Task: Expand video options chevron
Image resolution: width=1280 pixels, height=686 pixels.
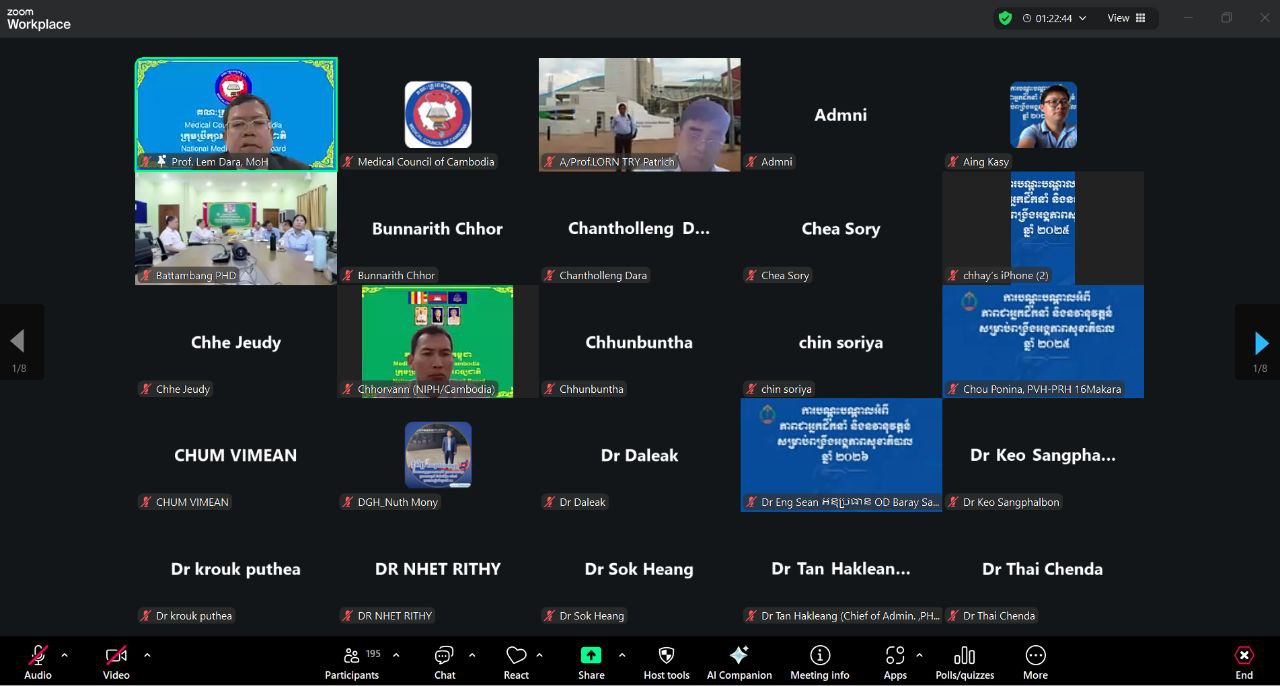Action: pos(147,655)
